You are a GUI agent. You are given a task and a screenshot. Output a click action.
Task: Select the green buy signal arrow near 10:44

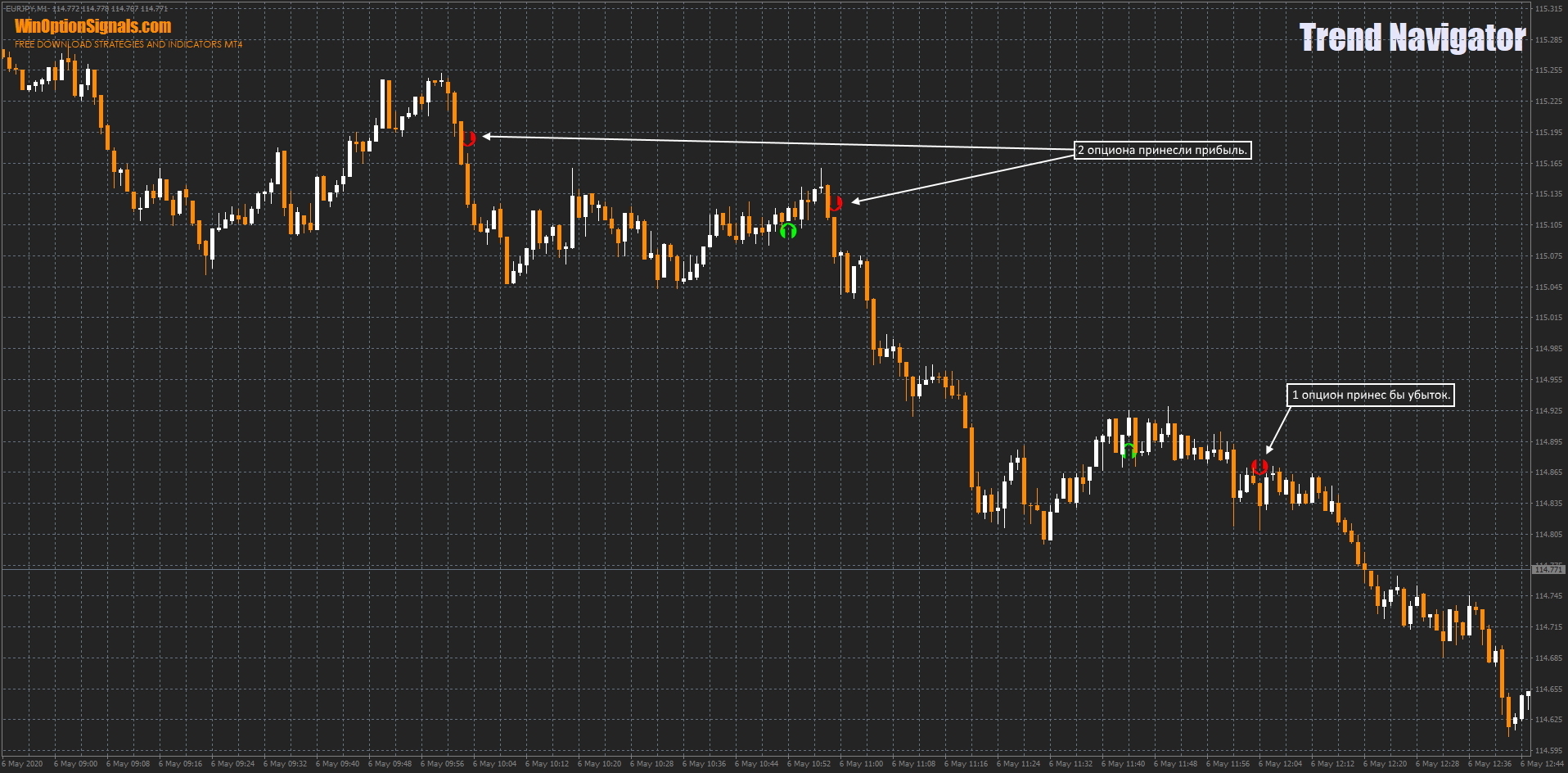[788, 231]
